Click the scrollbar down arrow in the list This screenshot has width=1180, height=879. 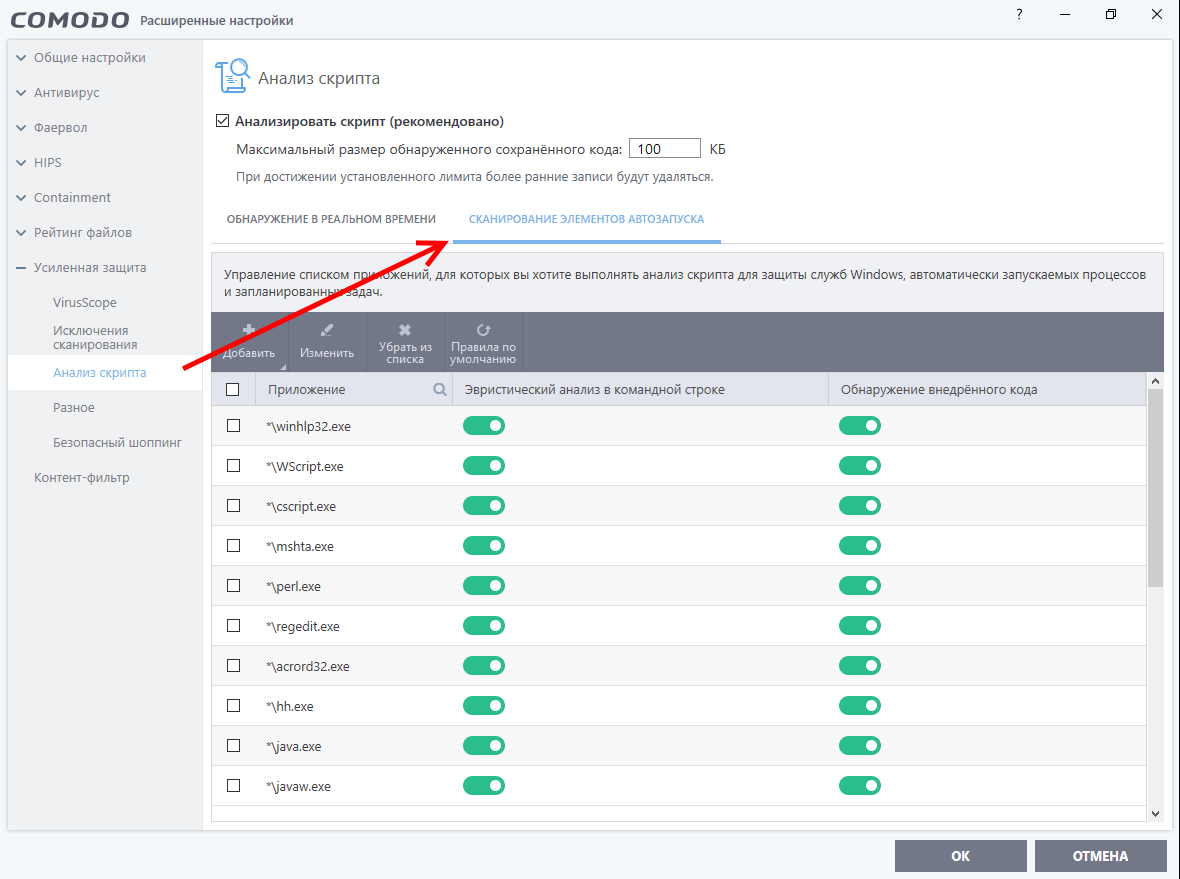pos(1156,814)
